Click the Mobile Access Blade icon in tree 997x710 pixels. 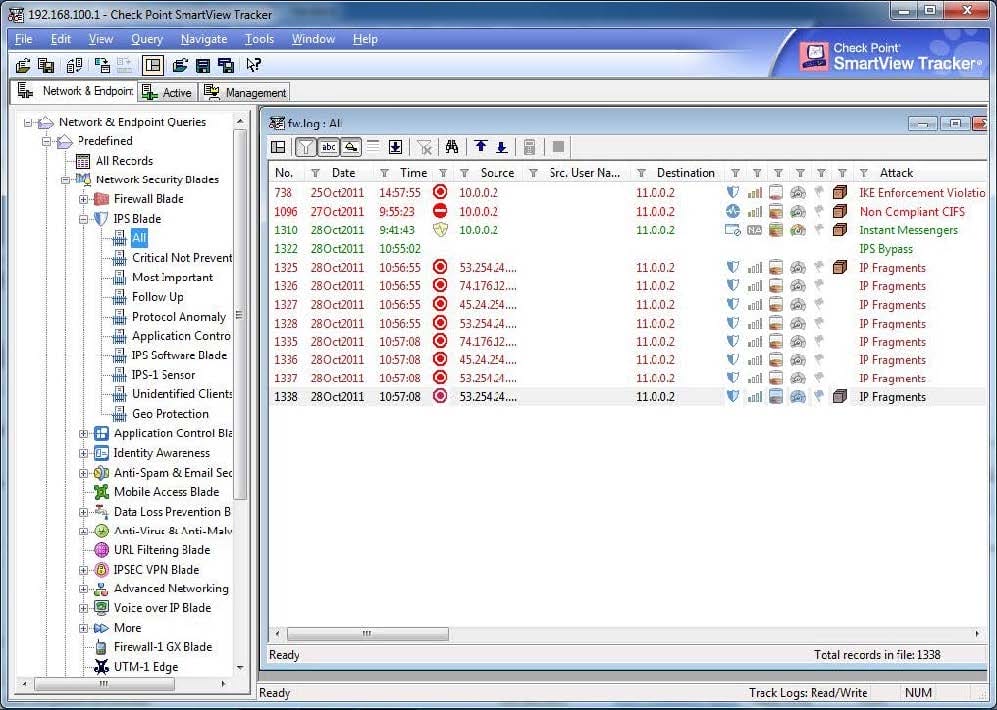[101, 492]
